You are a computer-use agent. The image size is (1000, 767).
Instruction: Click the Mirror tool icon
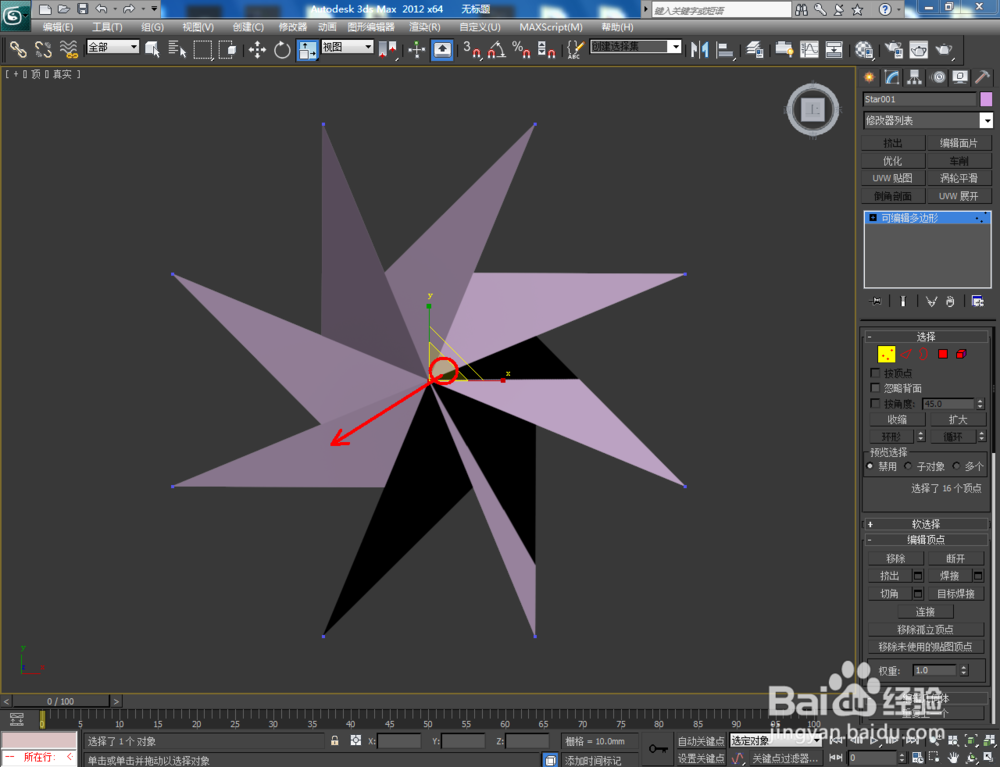coord(700,49)
